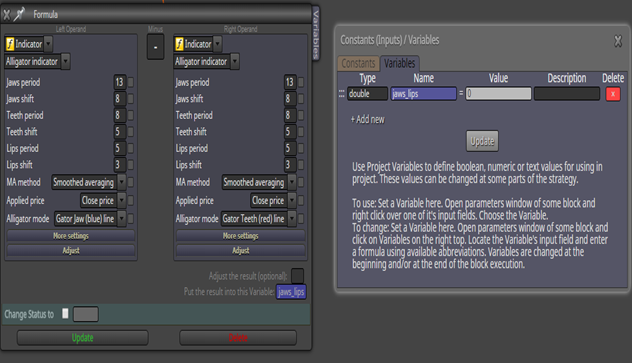Click right operand function Indicator icon
Screen dimensions: 632x363
coord(179,44)
